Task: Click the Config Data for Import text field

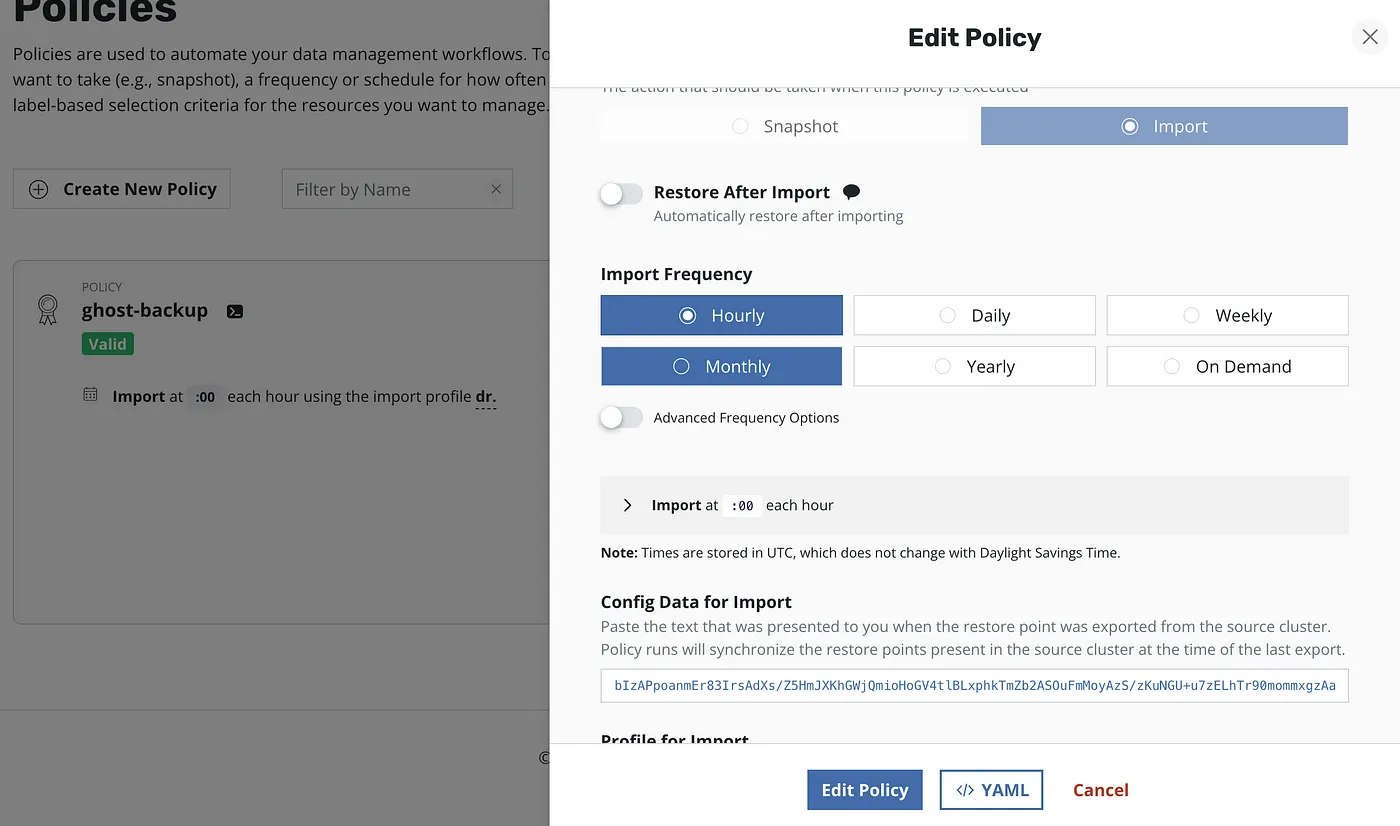Action: 974,686
